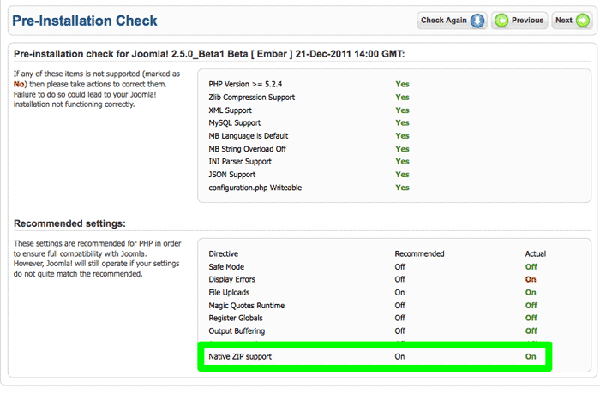Click the green Previous arrow icon
The image size is (600, 393).
(x=501, y=20)
